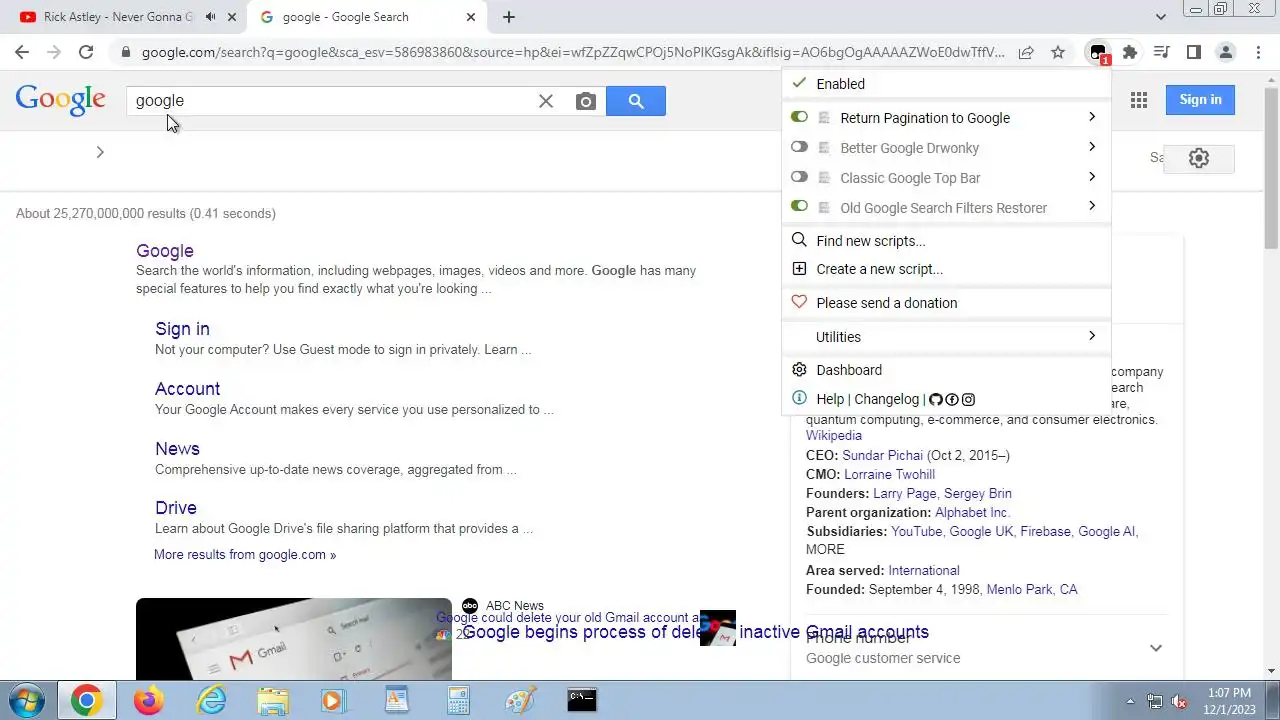Expand the filter bar right chevron
Screen dimensions: 1280x720
[x=100, y=152]
